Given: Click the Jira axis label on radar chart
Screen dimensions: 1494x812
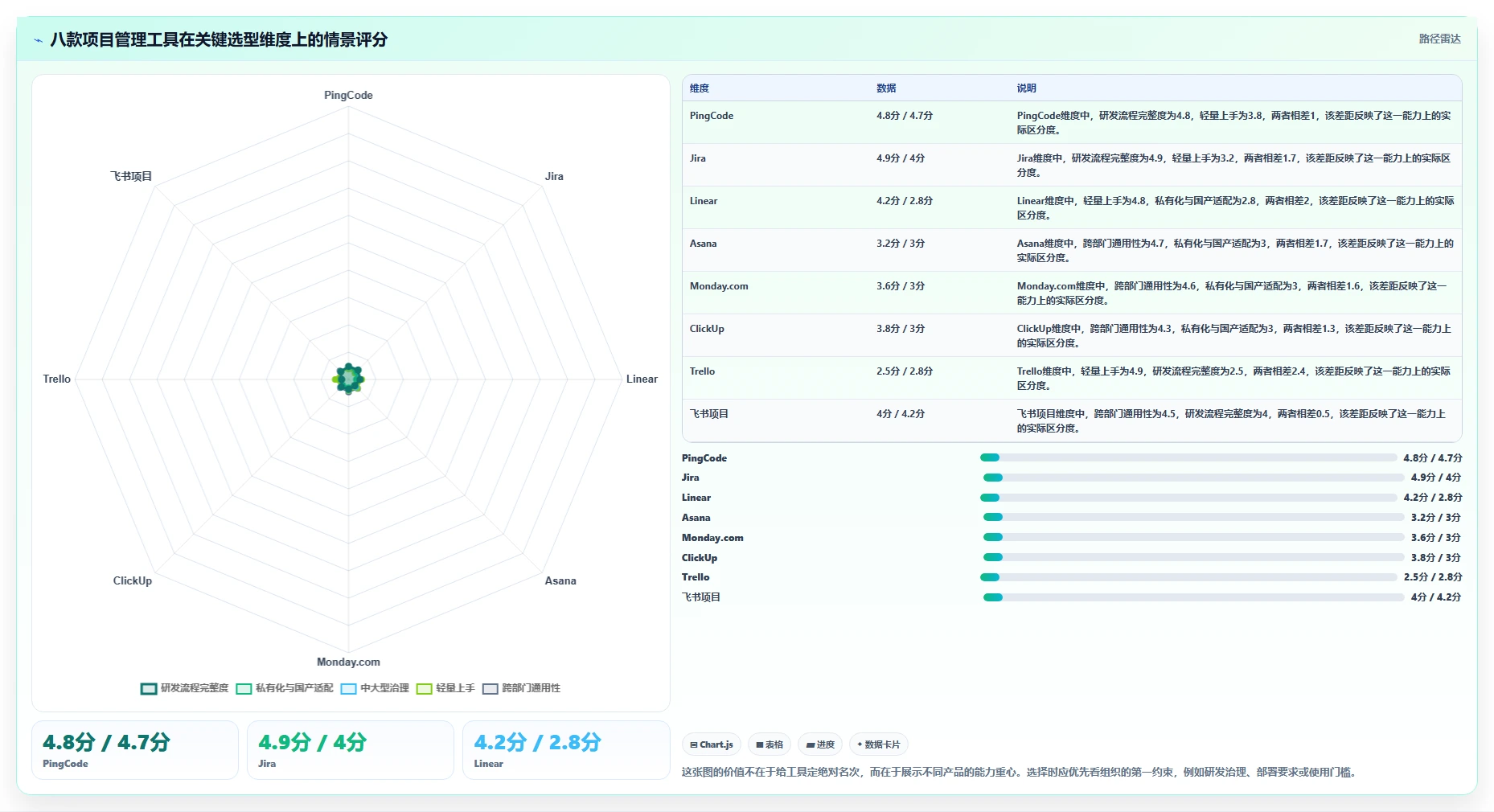Looking at the screenshot, I should [554, 176].
